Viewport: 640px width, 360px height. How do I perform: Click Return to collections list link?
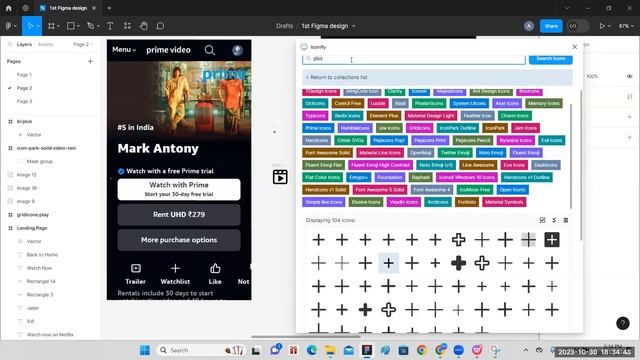(337, 77)
